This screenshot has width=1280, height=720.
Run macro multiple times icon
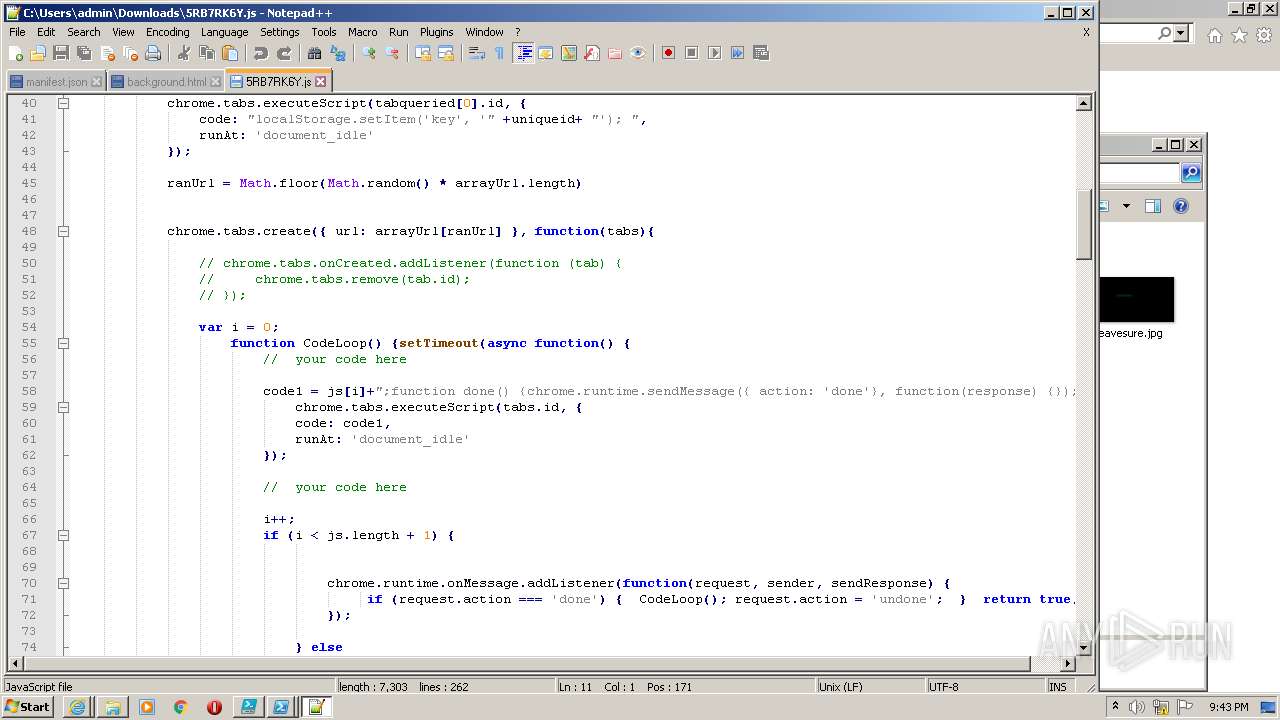(737, 53)
